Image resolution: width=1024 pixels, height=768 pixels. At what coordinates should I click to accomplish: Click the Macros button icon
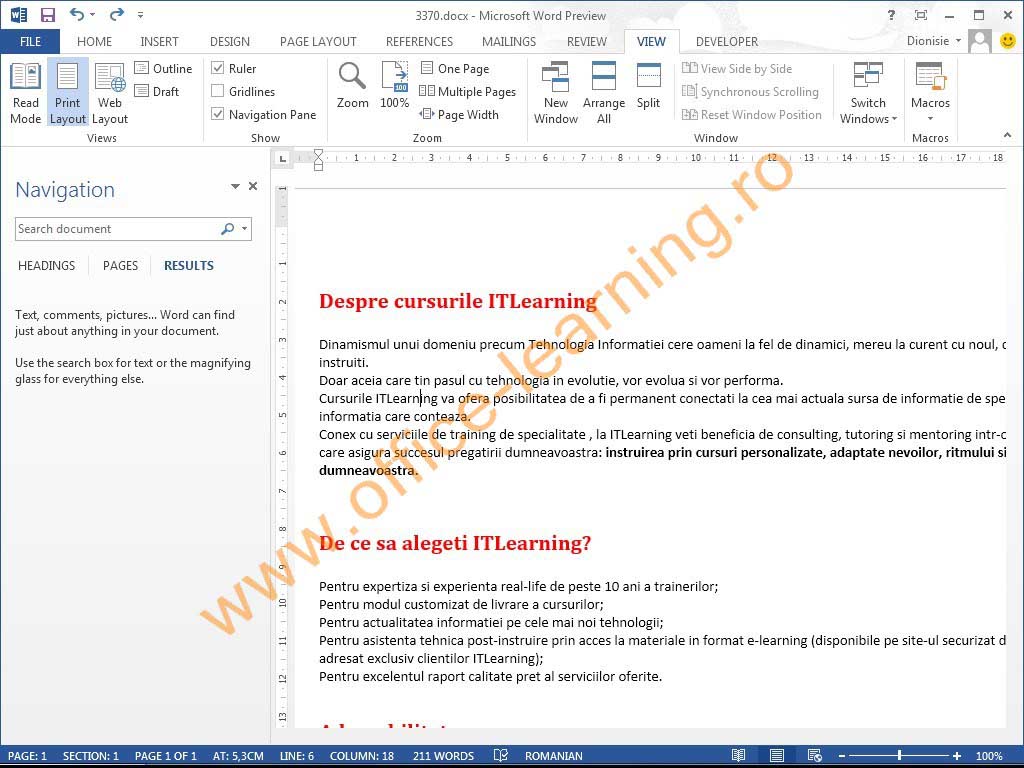930,76
